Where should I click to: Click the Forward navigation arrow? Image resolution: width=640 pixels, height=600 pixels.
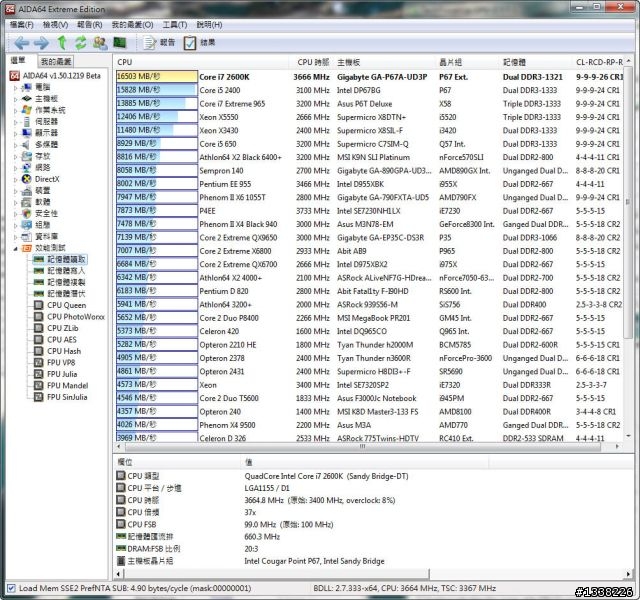tap(41, 43)
